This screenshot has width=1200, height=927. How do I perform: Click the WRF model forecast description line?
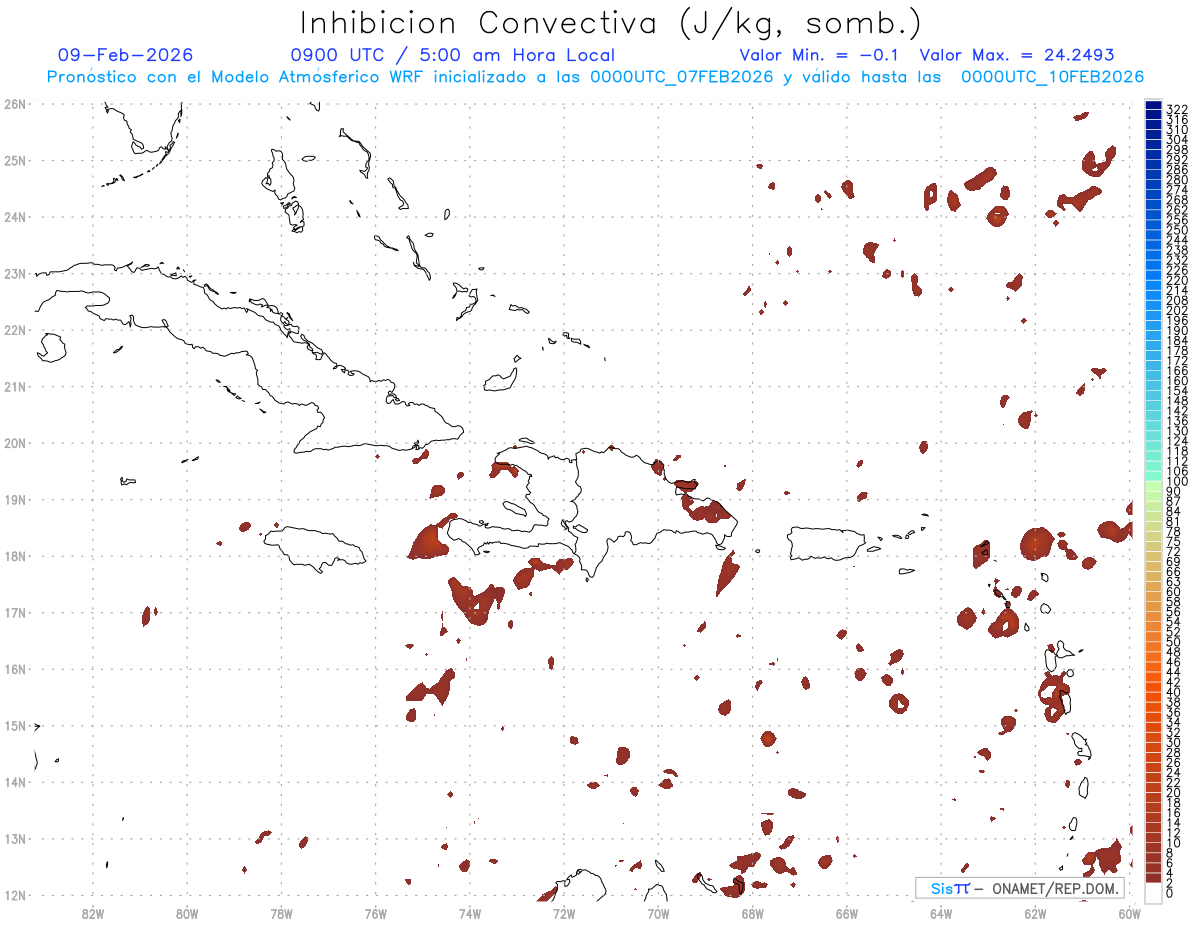click(595, 77)
